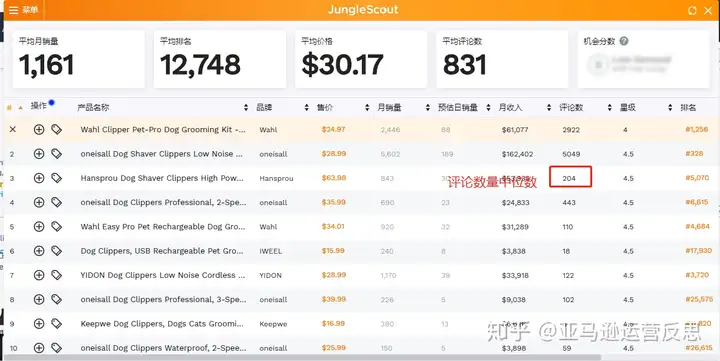Click the tag icon for the Wahl Clipper Pet-Pro row

click(56, 130)
